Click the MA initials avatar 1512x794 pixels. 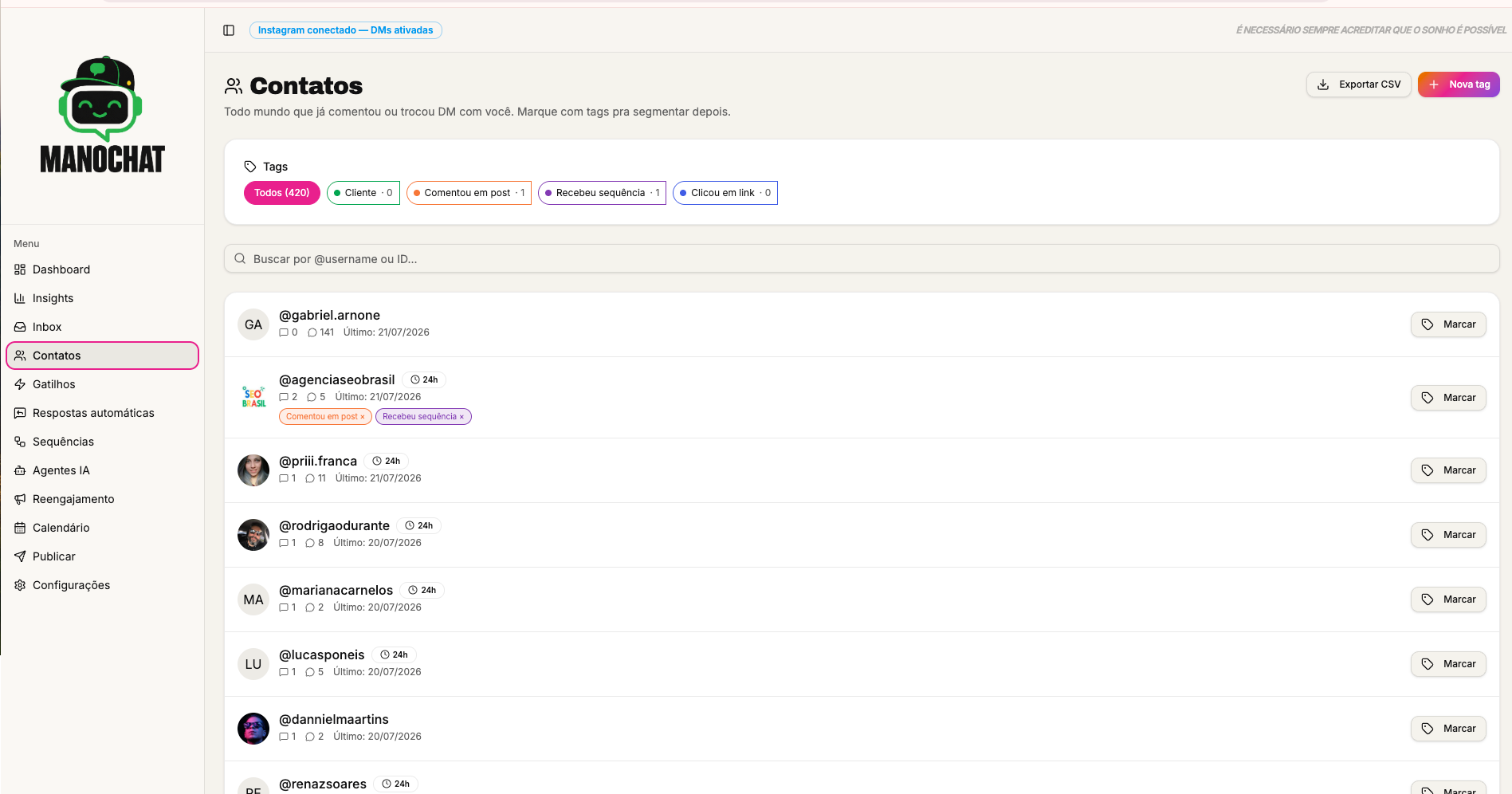coord(253,599)
